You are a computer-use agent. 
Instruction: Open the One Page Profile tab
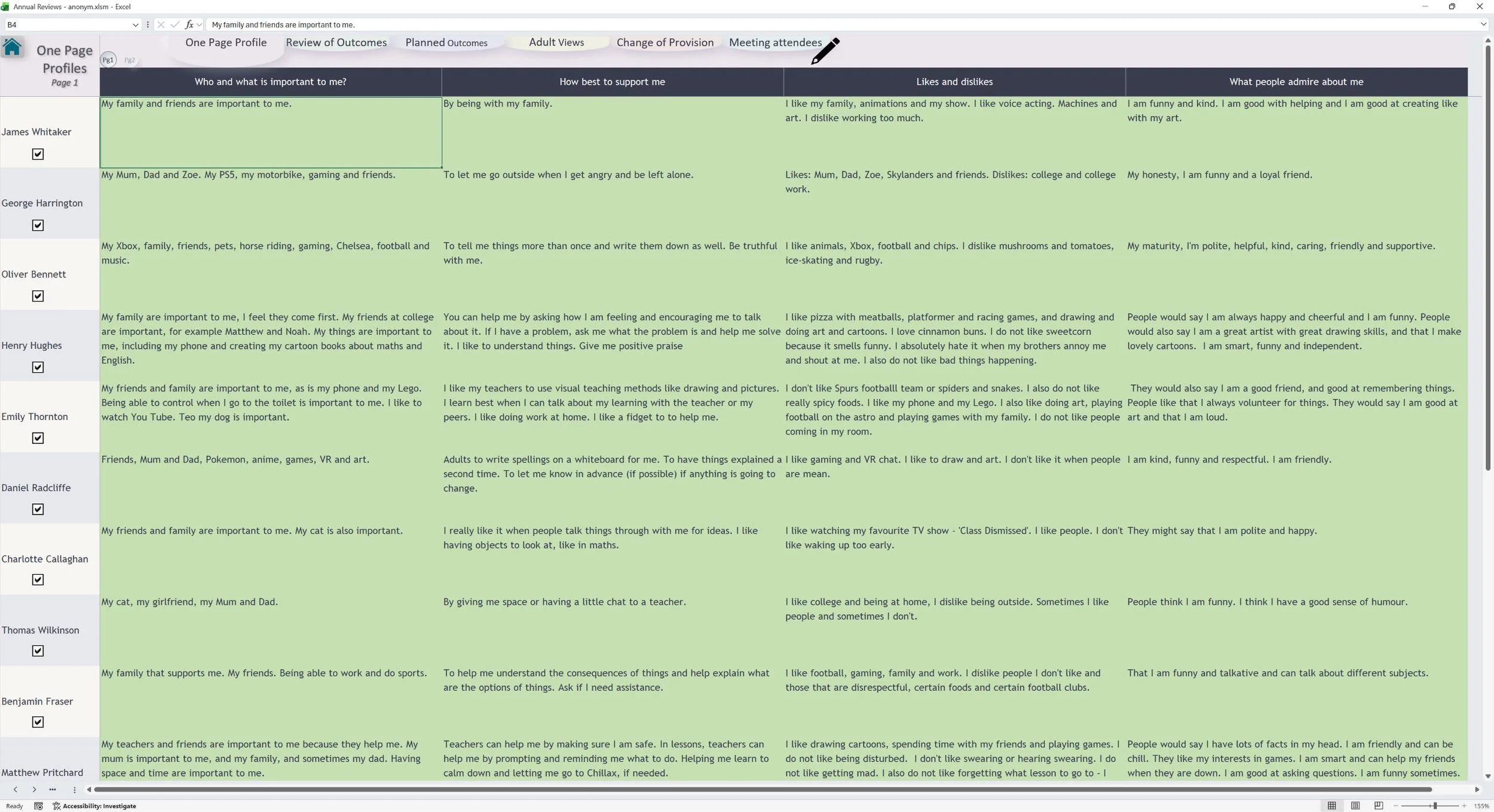pyautogui.click(x=226, y=42)
